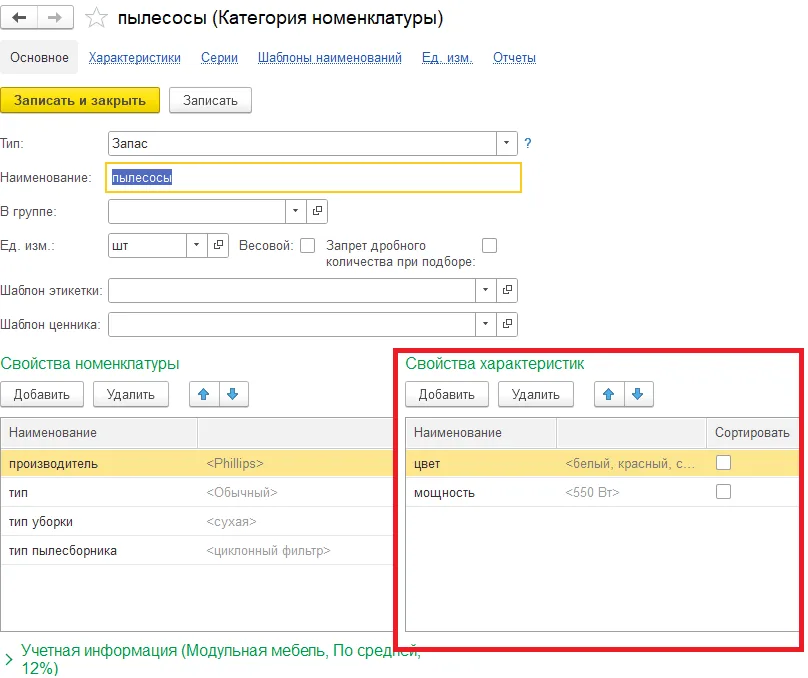Screen dimensions: 808x678
Task: Check Сортировать for the цвет row
Action: point(723,463)
